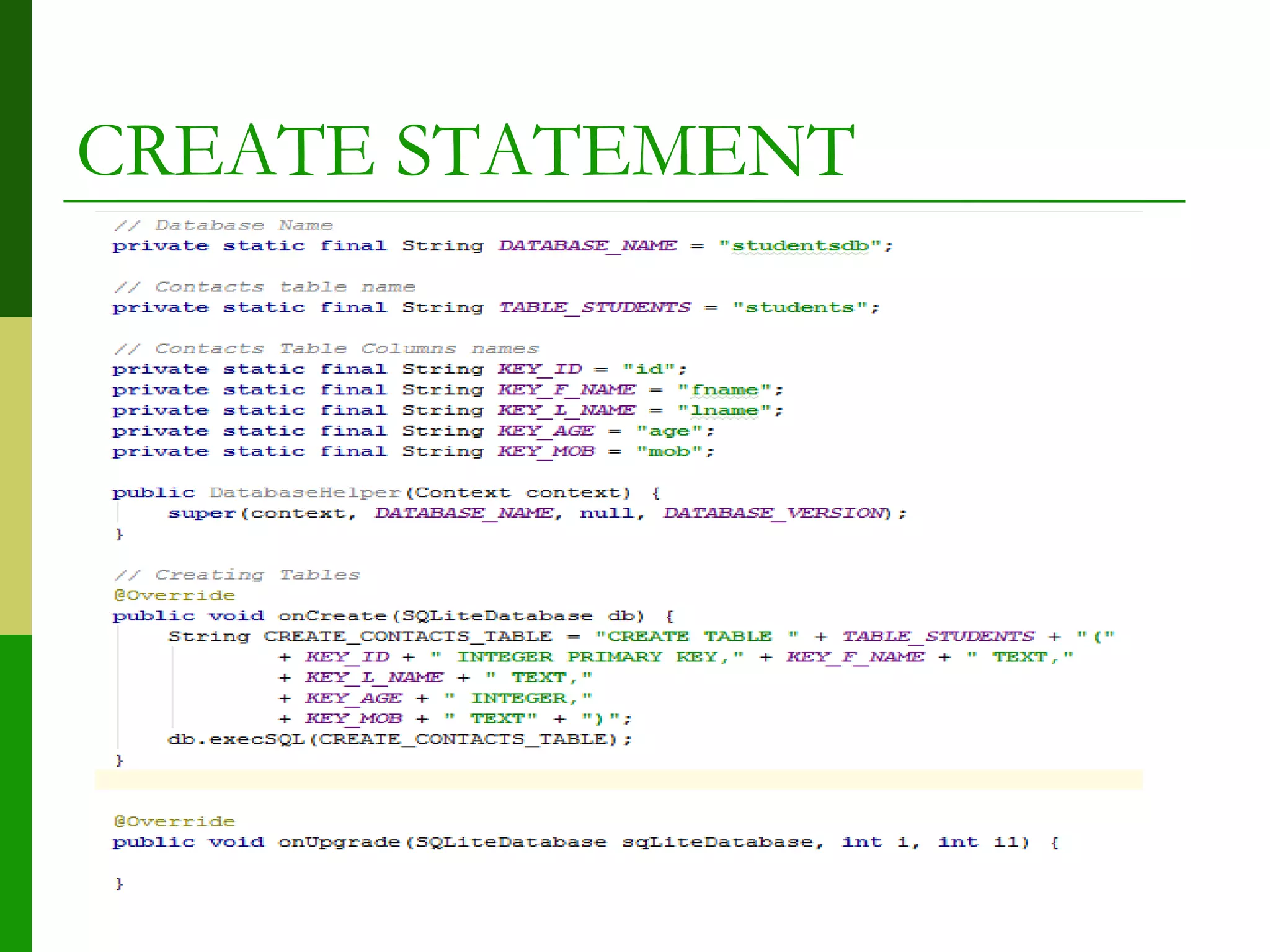Viewport: 1270px width, 952px height.
Task: Click the first @Override annotation above onCreate
Action: (174, 596)
